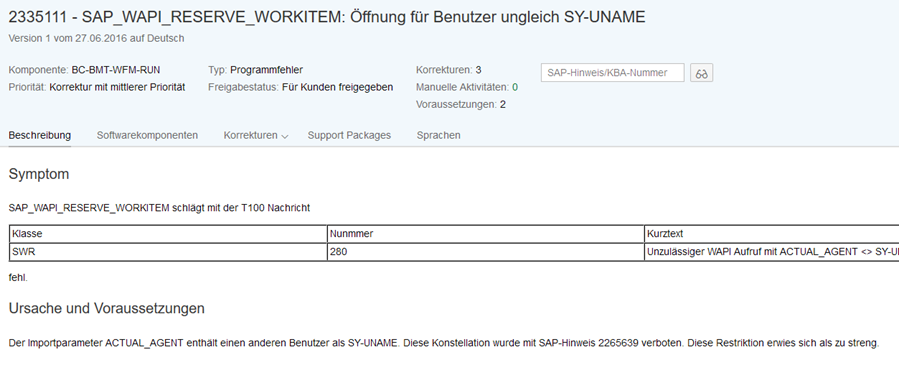Click the Voraussetzungen: 2 count
Viewport: 899px width, 365px height.
coord(503,104)
